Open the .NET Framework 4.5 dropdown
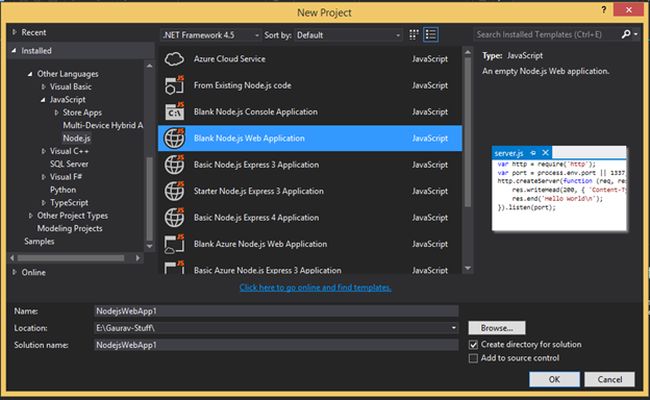Image resolution: width=650 pixels, height=400 pixels. [211, 35]
